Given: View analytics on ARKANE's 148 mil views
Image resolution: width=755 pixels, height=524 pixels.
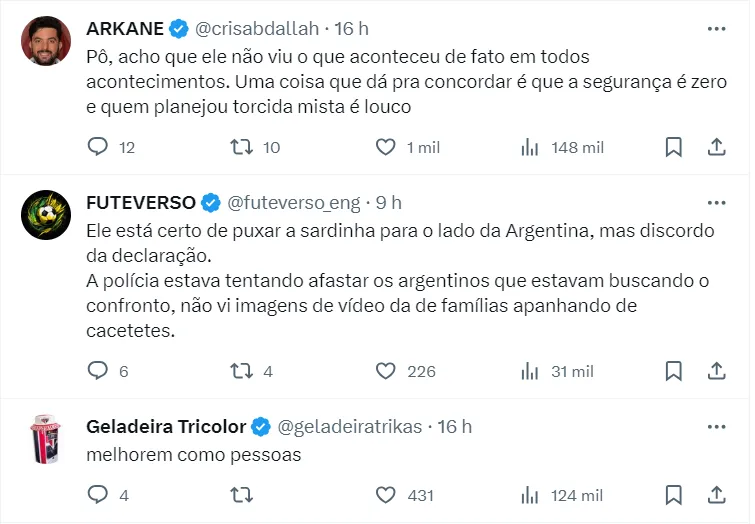Looking at the screenshot, I should (530, 147).
